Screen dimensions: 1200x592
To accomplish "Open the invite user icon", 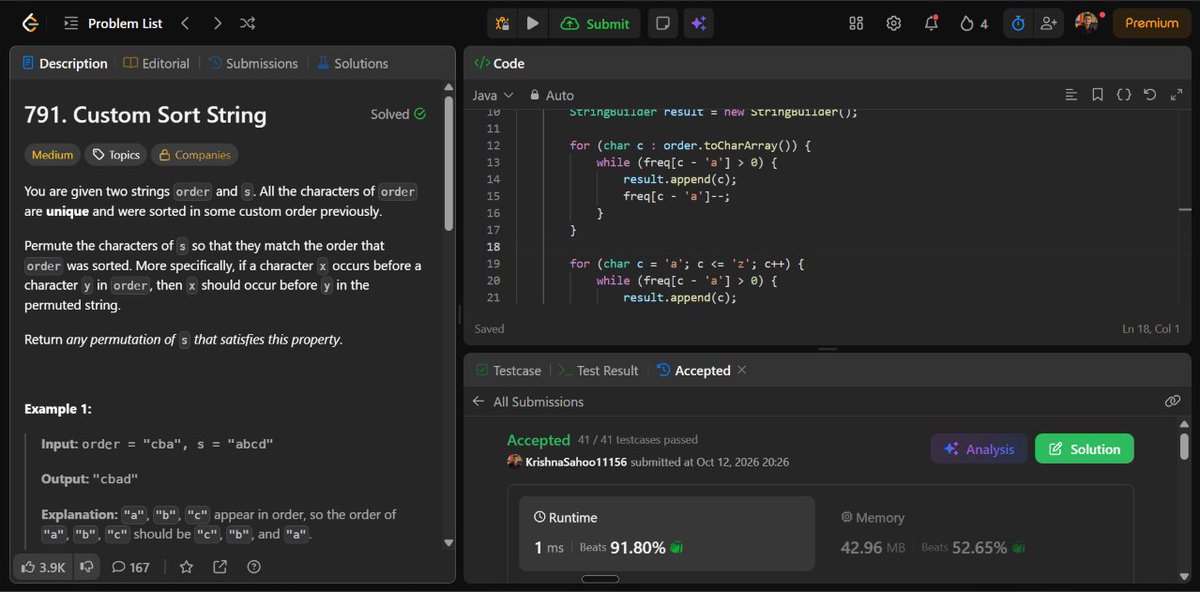I will coord(1048,23).
